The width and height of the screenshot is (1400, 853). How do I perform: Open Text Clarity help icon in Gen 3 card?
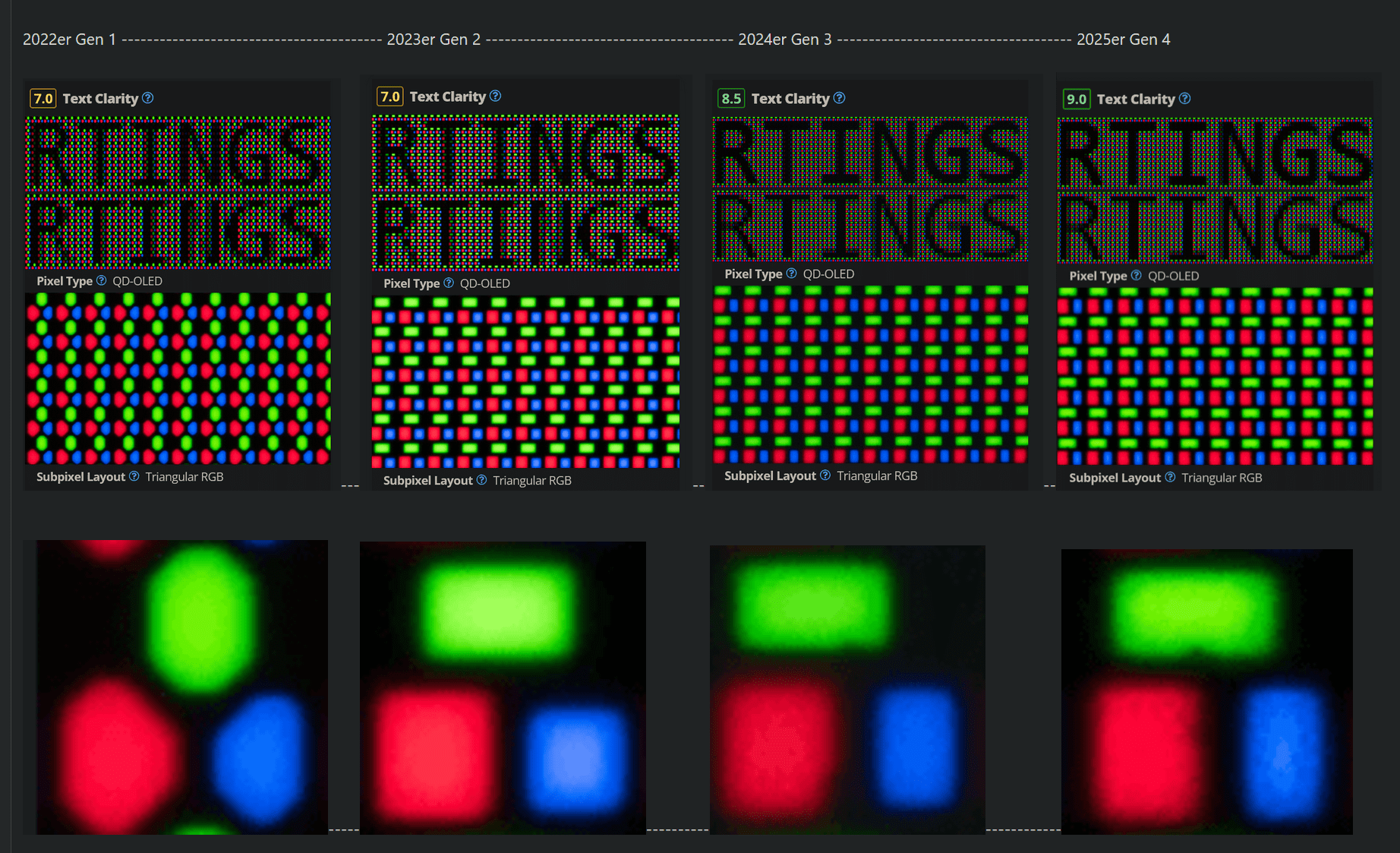point(839,98)
